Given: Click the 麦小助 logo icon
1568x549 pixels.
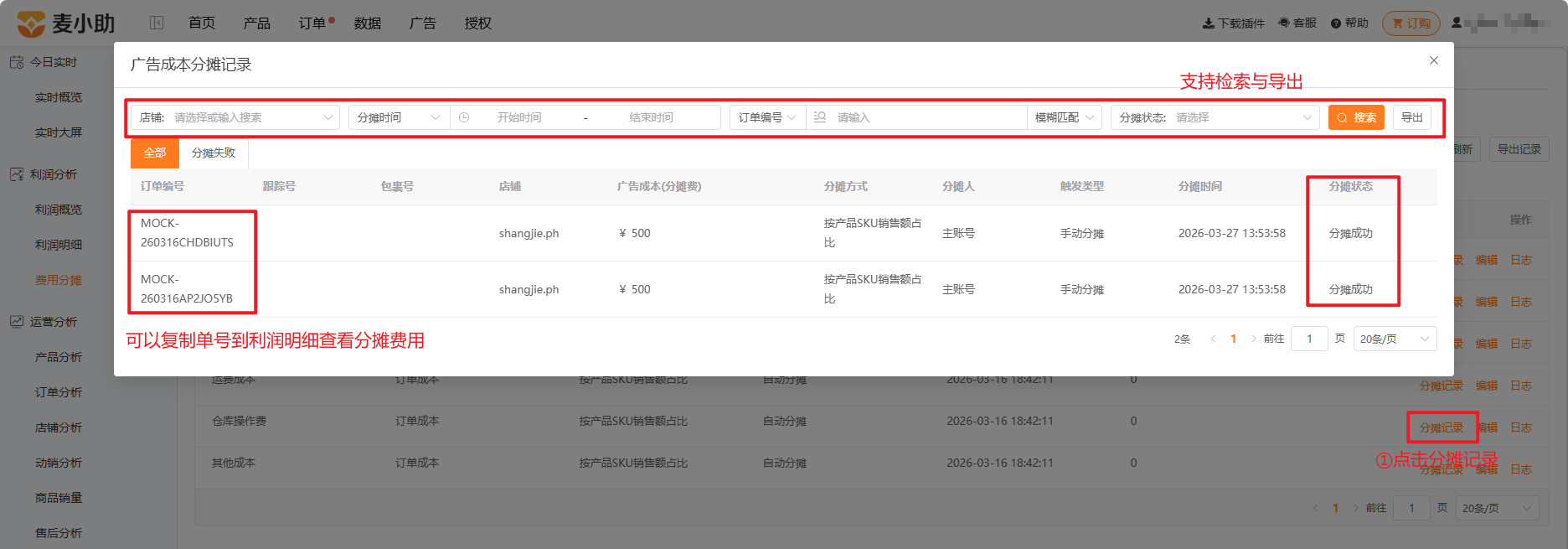Looking at the screenshot, I should 31,23.
